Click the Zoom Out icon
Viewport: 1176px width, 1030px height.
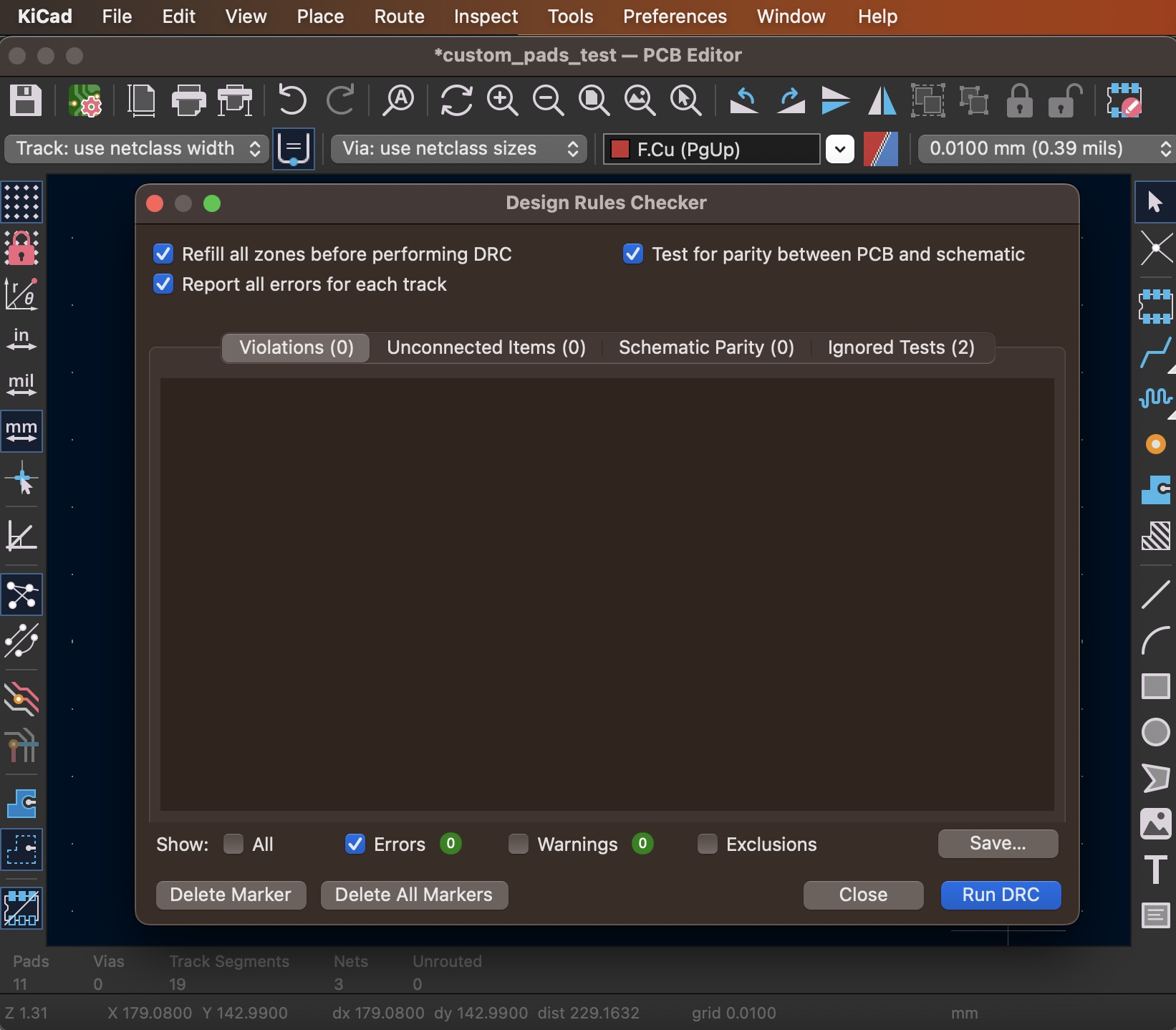pos(548,100)
